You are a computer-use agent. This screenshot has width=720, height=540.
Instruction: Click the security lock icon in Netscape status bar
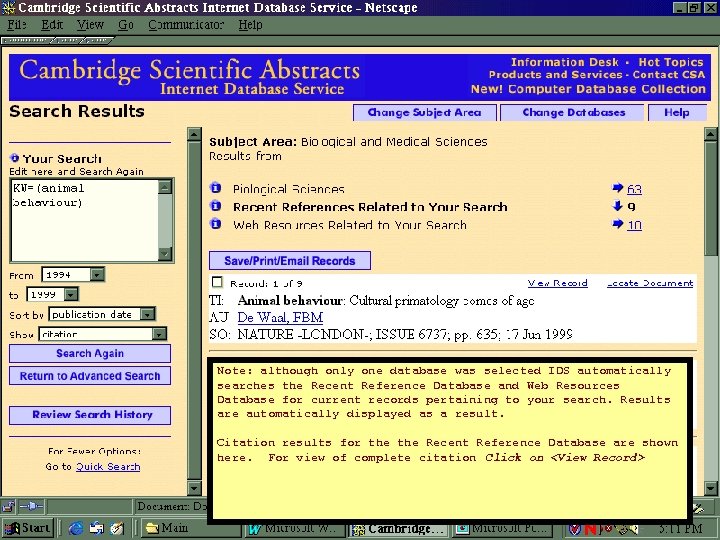8,507
